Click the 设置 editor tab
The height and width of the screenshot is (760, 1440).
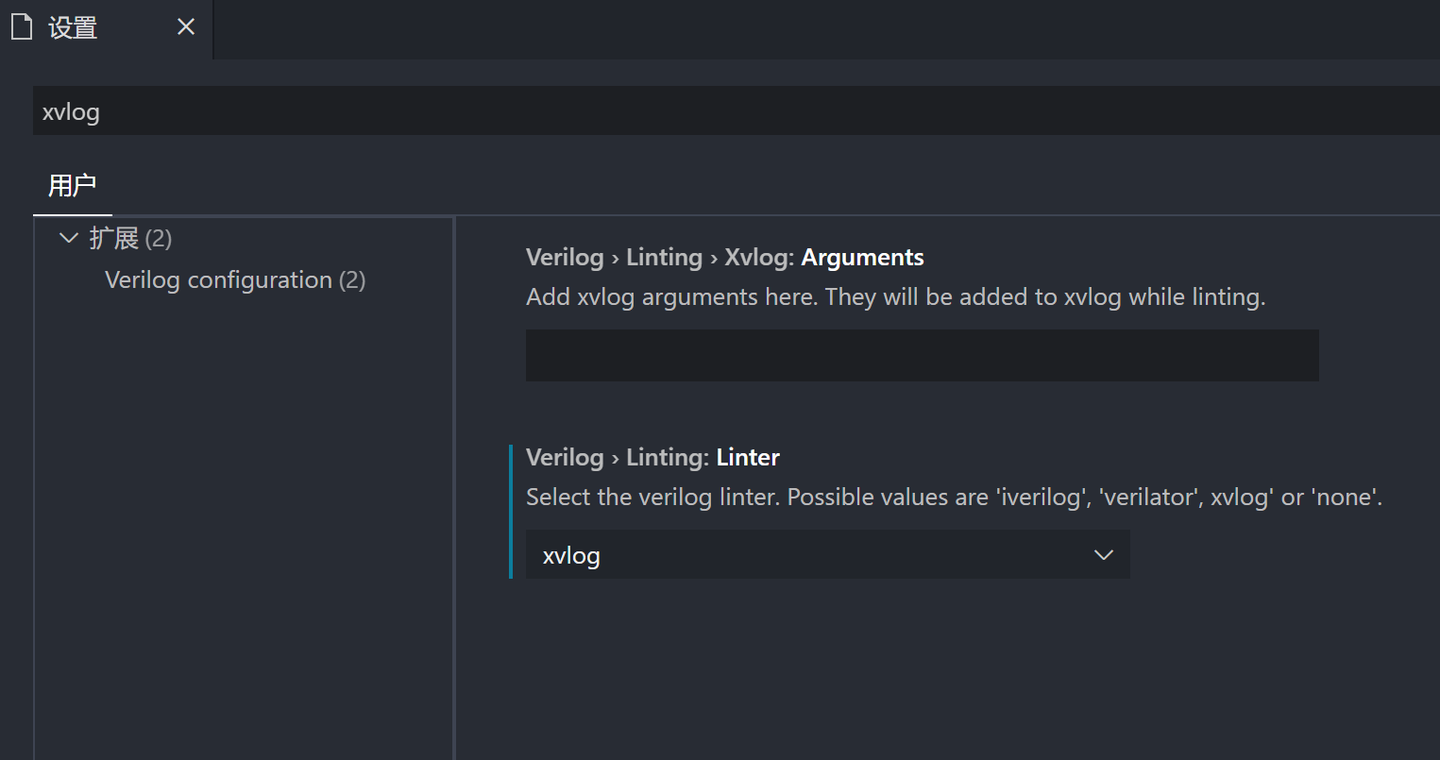70,27
